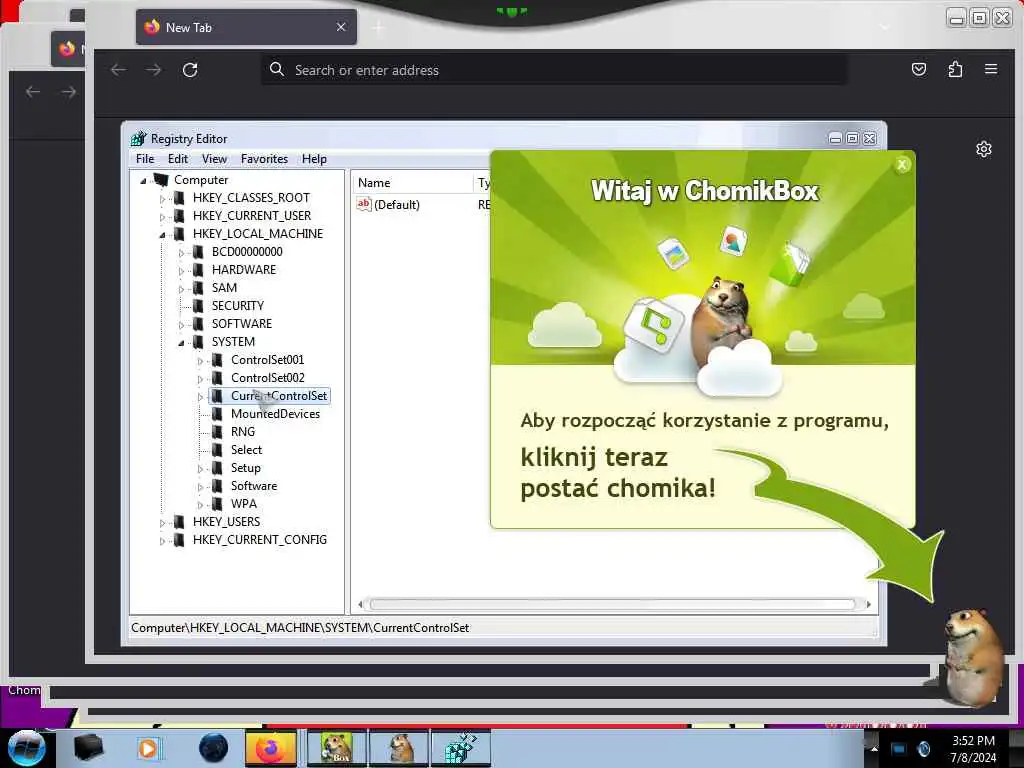Select the SECURITY key
Image resolution: width=1024 pixels, height=768 pixels.
click(238, 306)
